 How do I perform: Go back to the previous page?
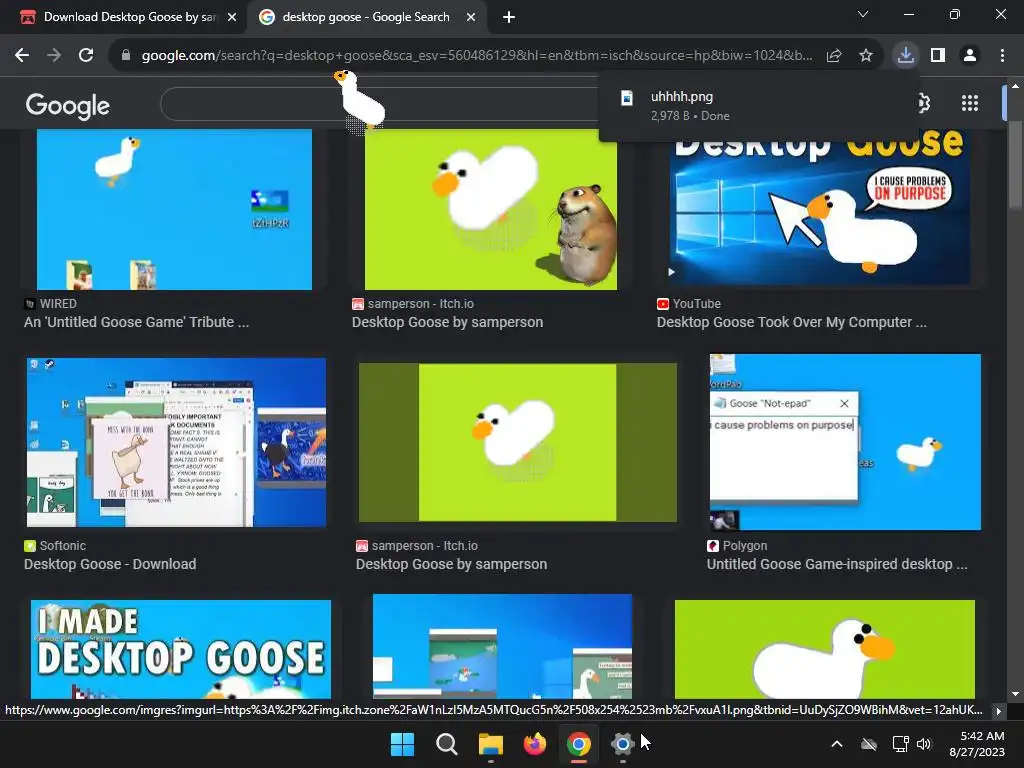[22, 56]
